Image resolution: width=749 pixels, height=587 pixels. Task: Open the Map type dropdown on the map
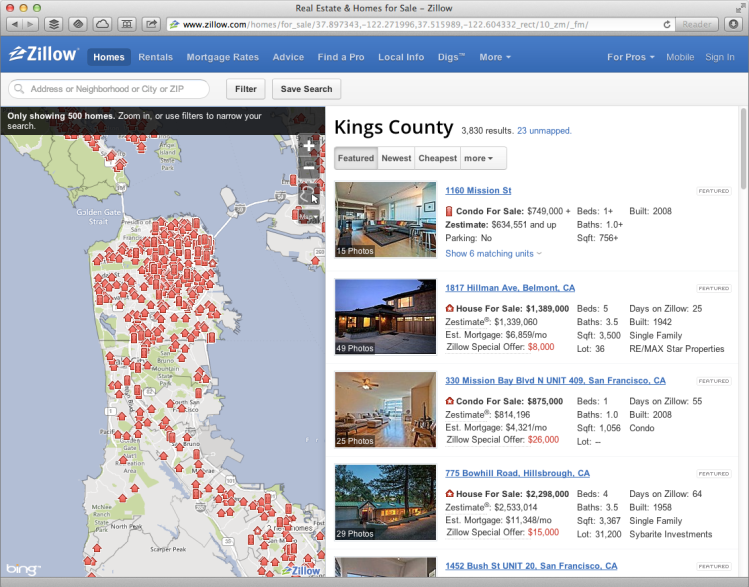309,216
